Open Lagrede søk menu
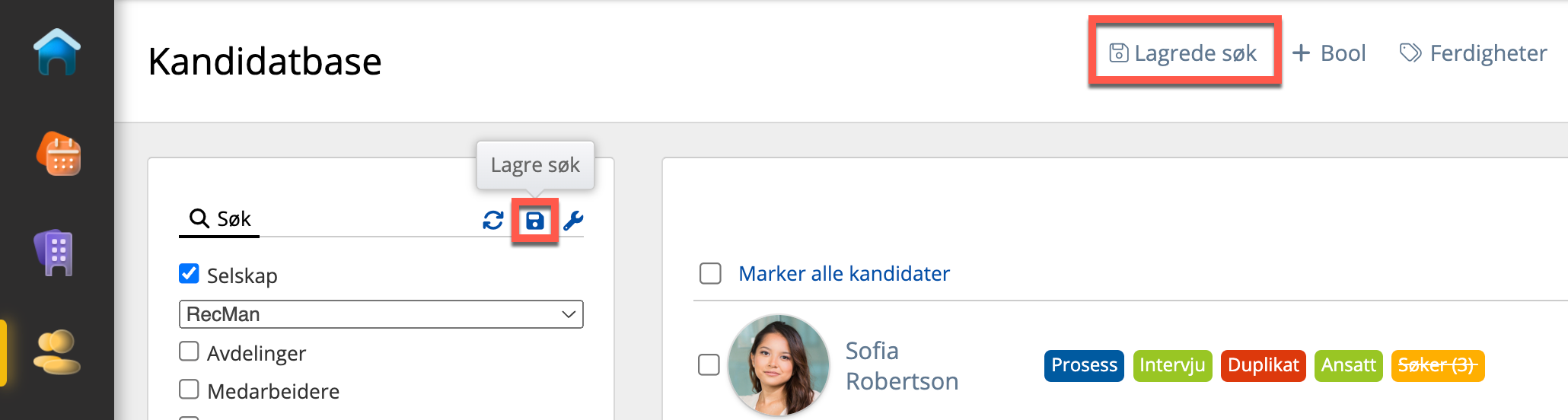This screenshot has height=420, width=1568. pos(1184,52)
